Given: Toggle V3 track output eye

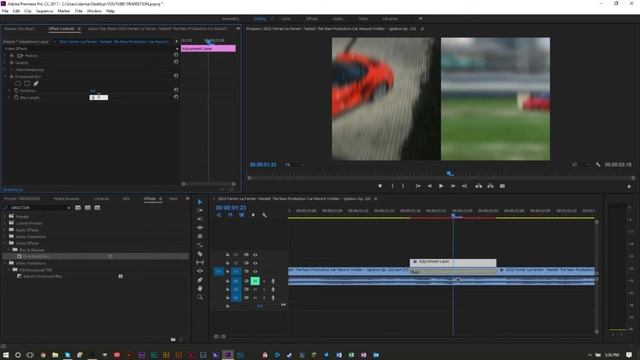Looking at the screenshot, I should [255, 255].
